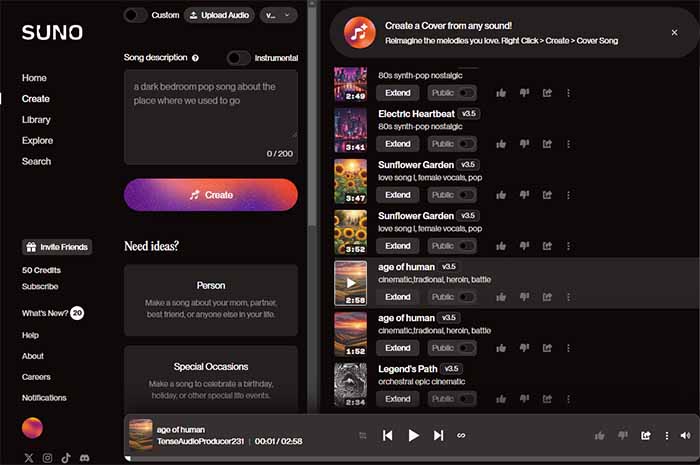This screenshot has height=465, width=700.
Task: Open the Subscribe link
Action: [x=40, y=286]
